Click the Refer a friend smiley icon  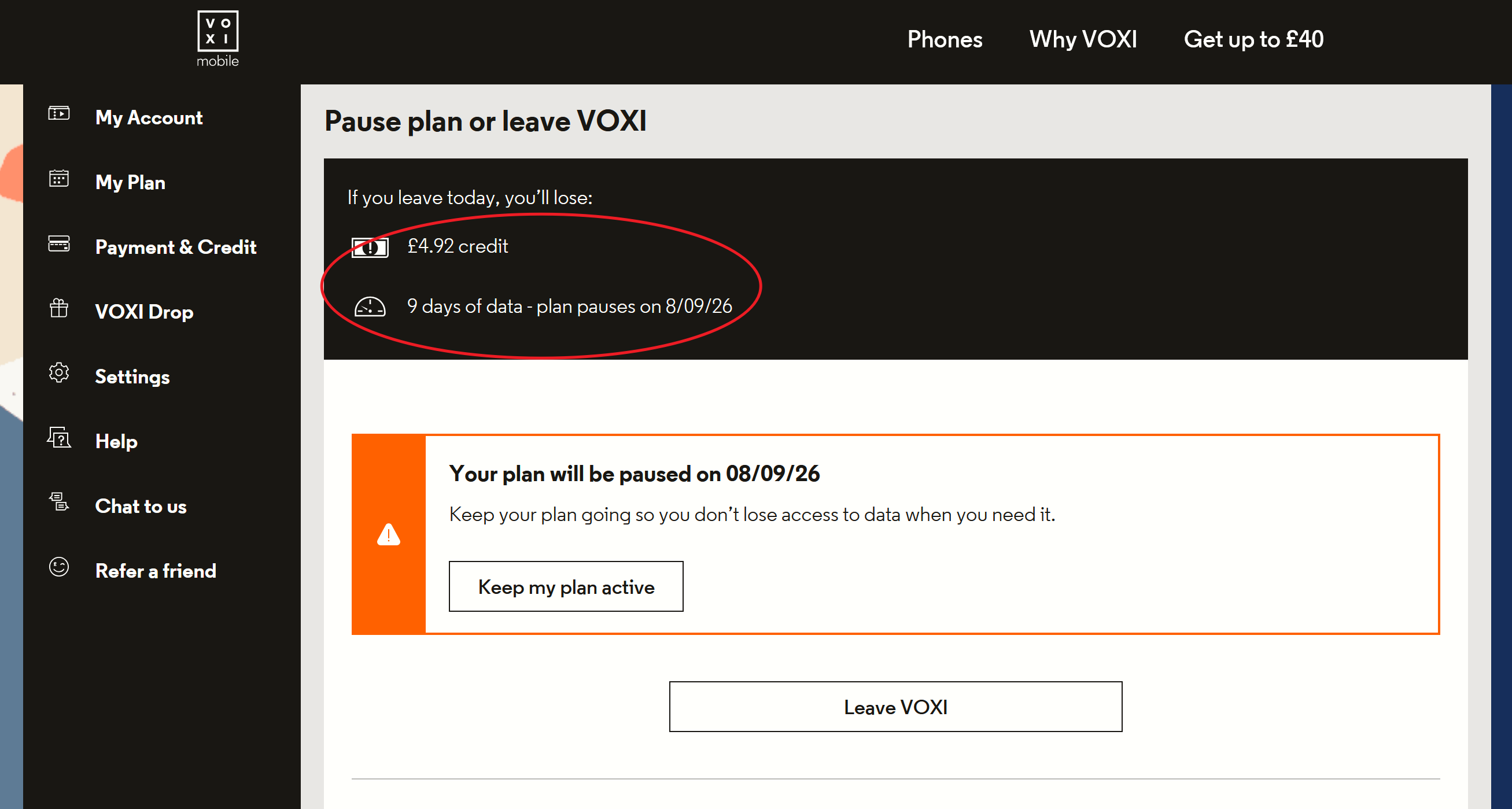[58, 567]
